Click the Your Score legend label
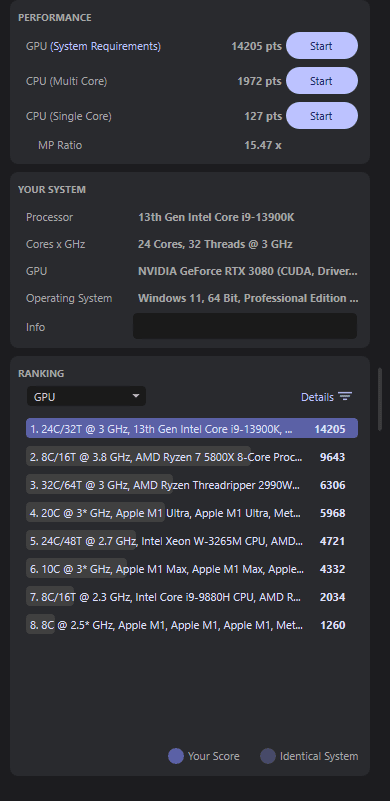 click(x=213, y=756)
